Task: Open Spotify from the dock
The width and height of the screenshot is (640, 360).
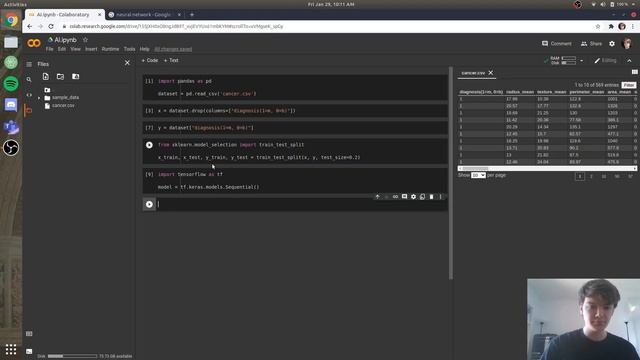Action: coord(11,84)
